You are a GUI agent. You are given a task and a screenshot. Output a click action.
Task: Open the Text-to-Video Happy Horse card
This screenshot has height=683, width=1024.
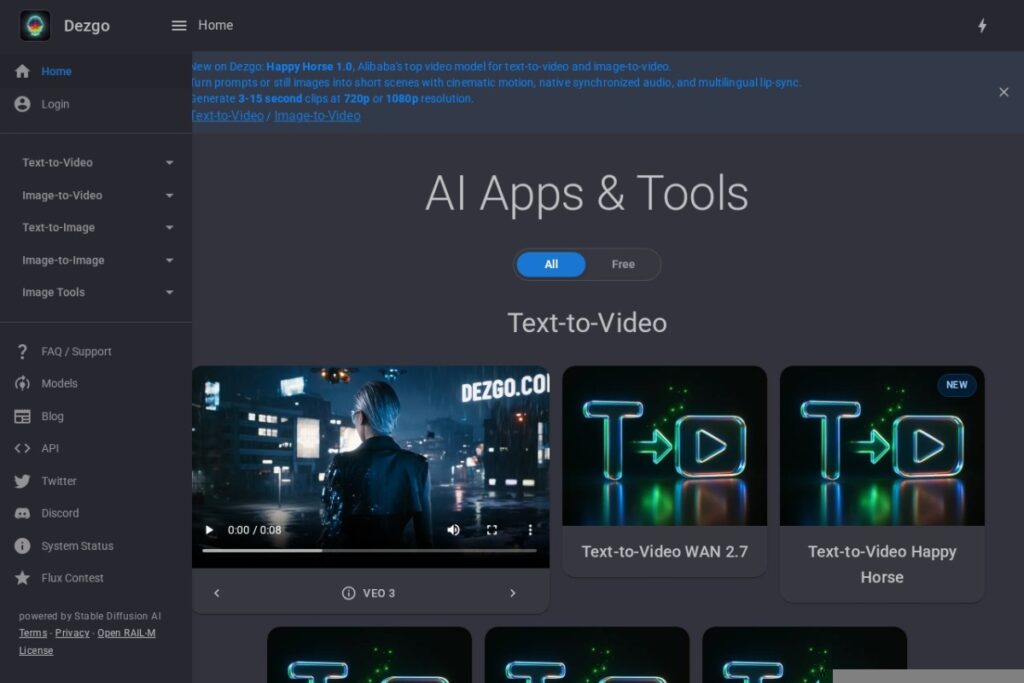pyautogui.click(x=882, y=484)
